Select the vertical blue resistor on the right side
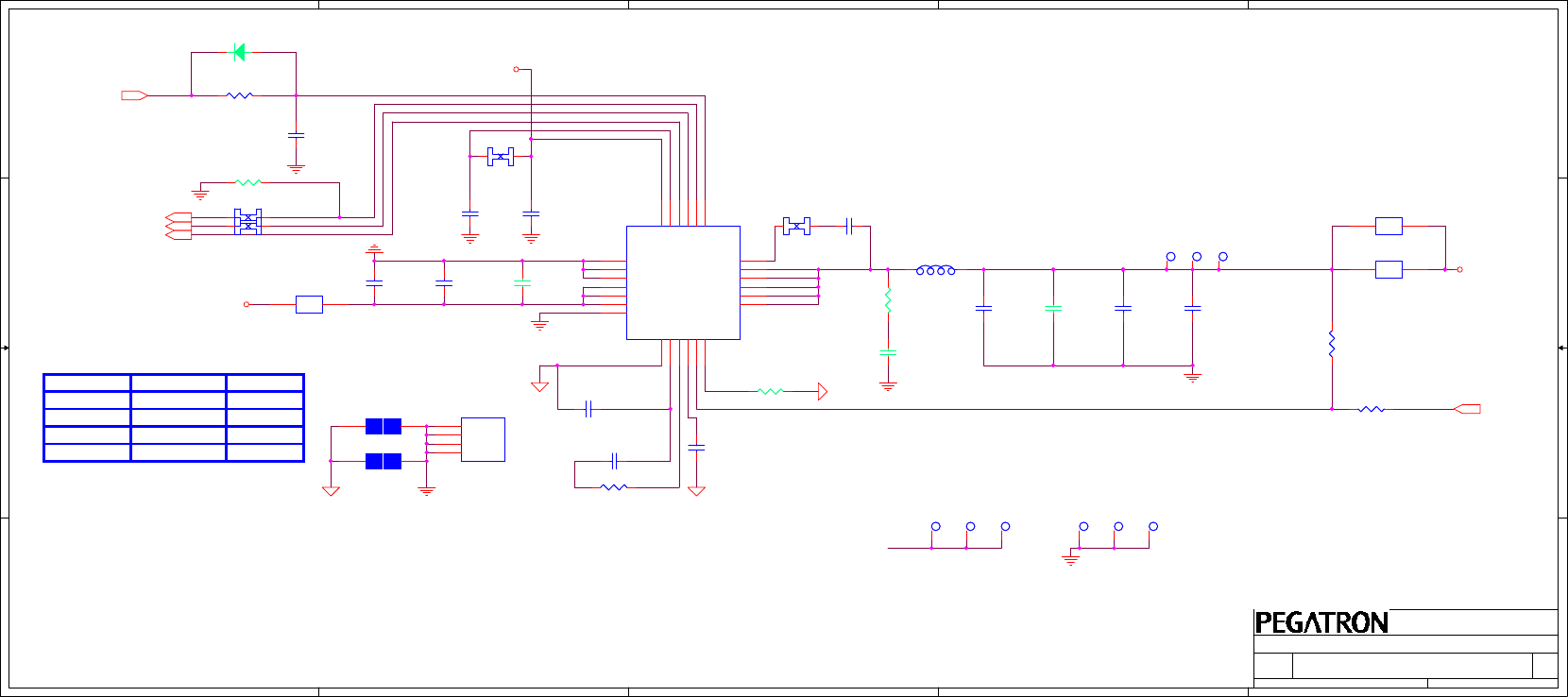 tap(1332, 344)
